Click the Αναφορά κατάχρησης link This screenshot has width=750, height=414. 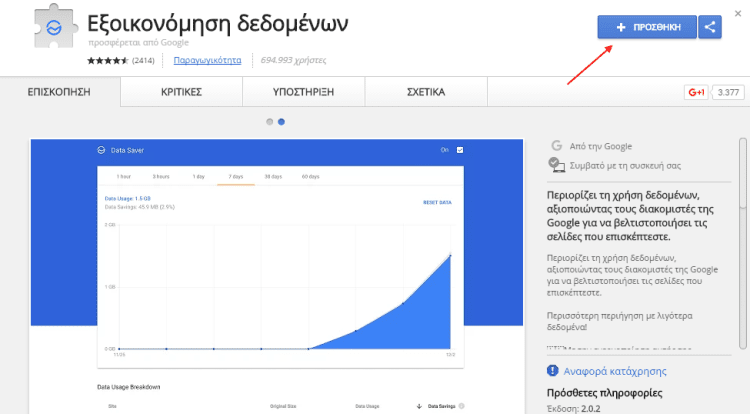(615, 371)
